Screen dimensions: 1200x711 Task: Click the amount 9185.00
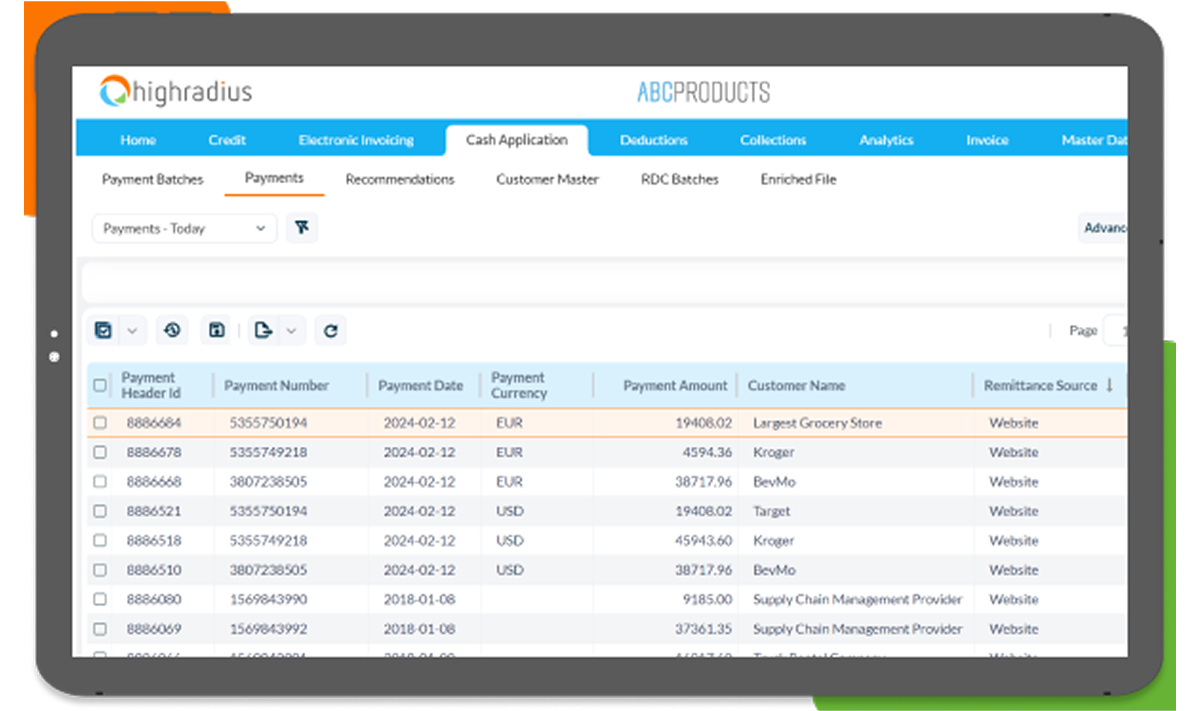(x=707, y=600)
